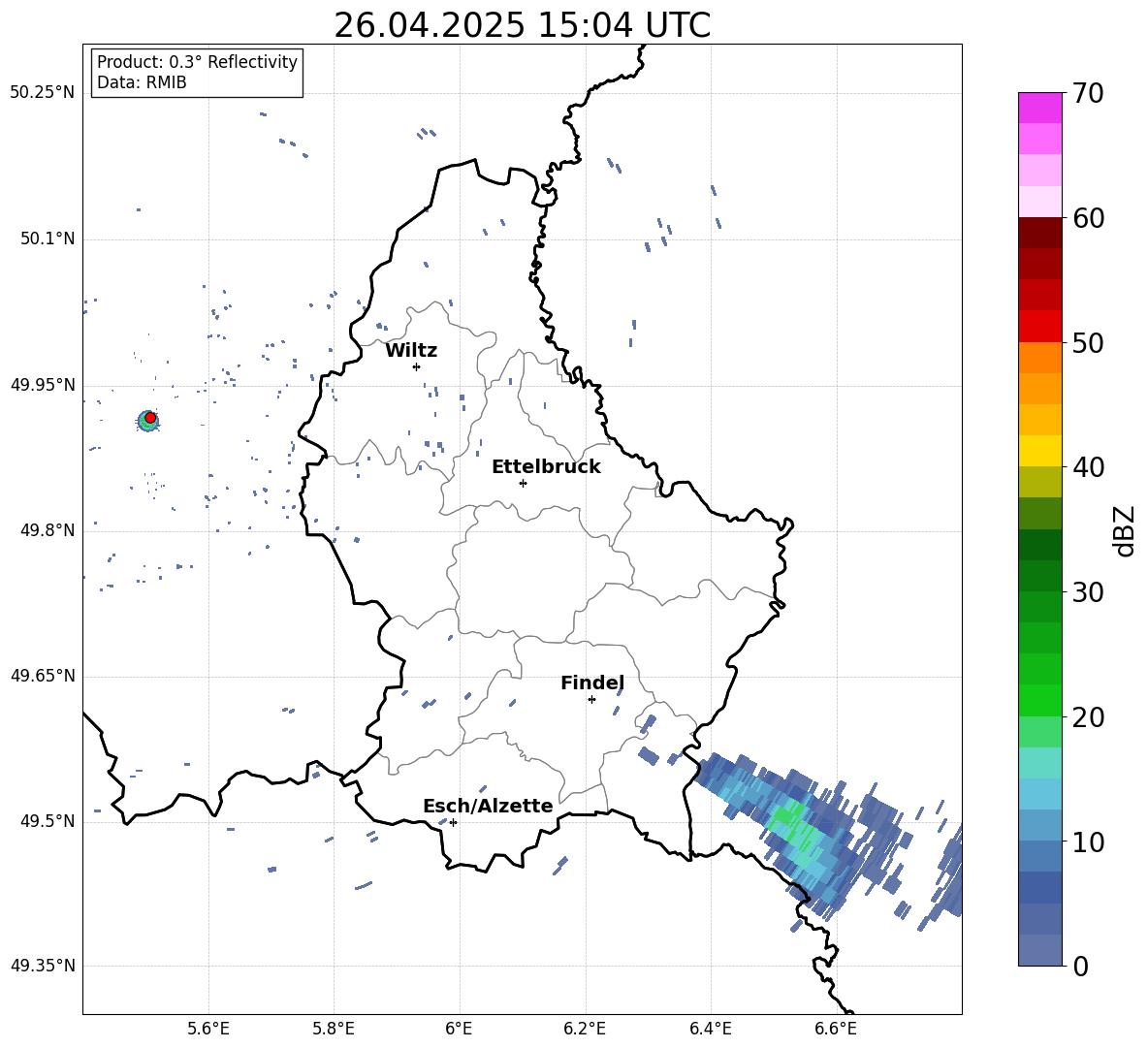Click the colorbar tick label '50'

click(x=1088, y=342)
